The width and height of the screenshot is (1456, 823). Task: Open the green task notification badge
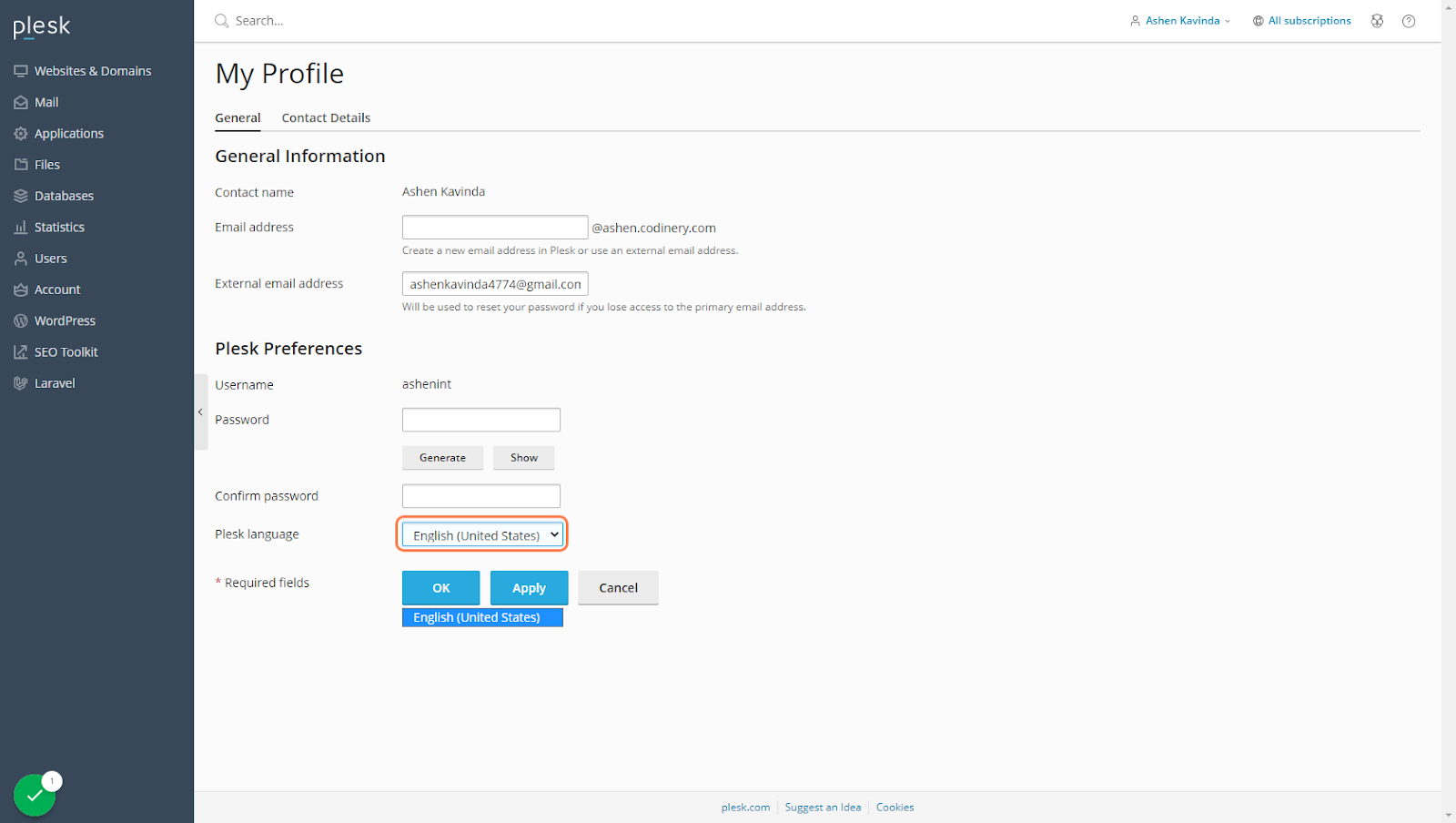tap(35, 795)
